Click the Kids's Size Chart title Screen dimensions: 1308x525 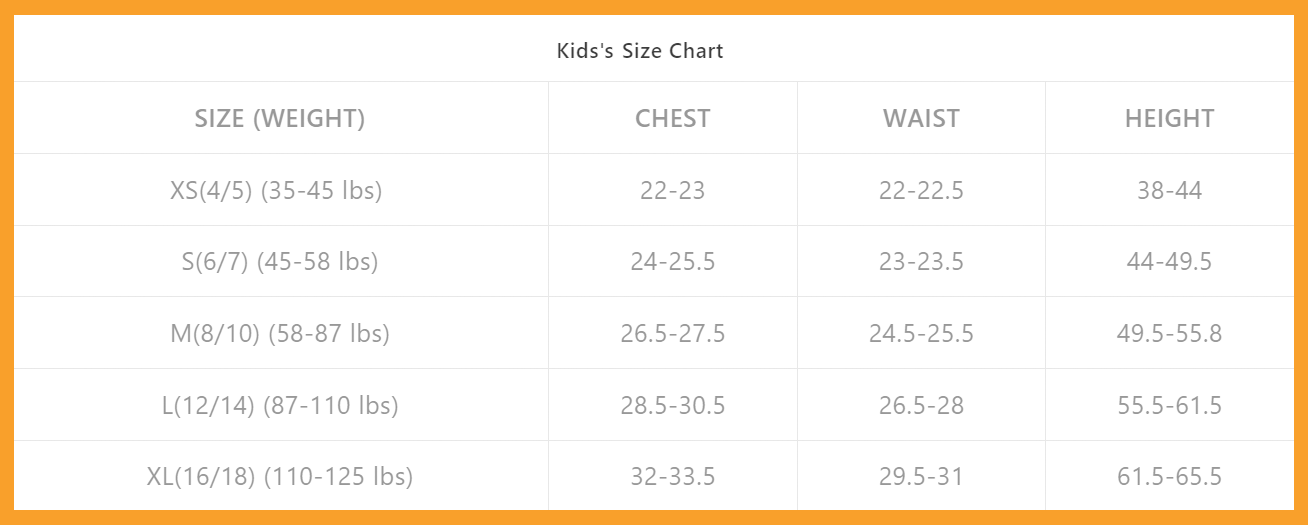[640, 51]
